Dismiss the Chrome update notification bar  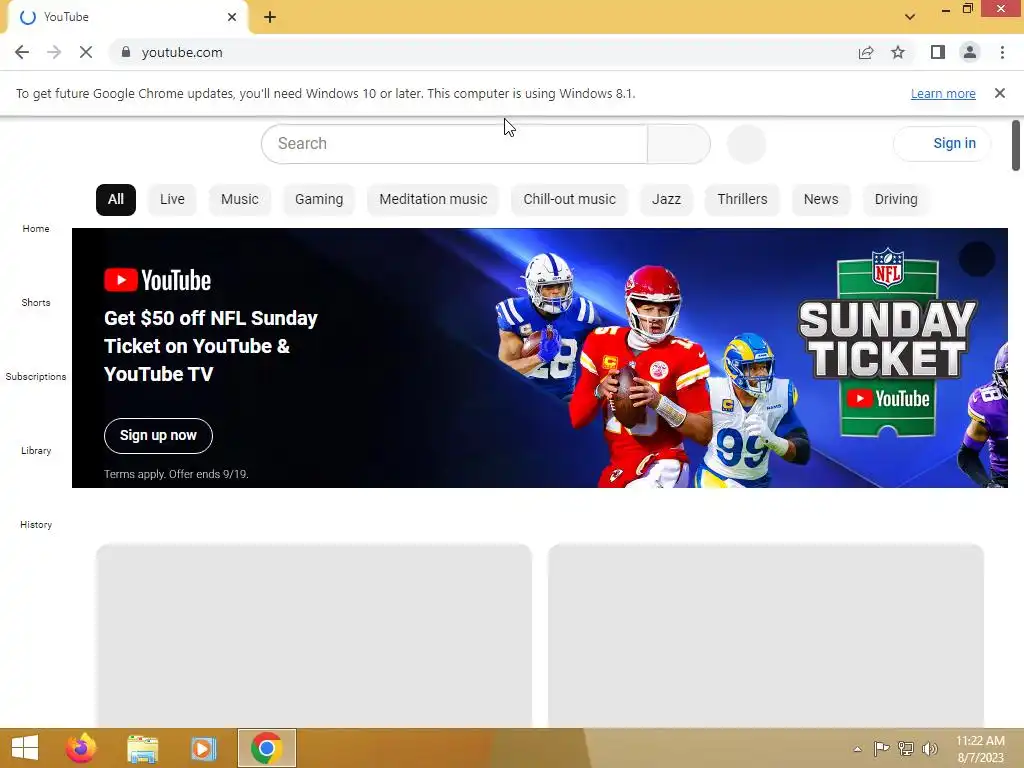pyautogui.click(x=999, y=93)
